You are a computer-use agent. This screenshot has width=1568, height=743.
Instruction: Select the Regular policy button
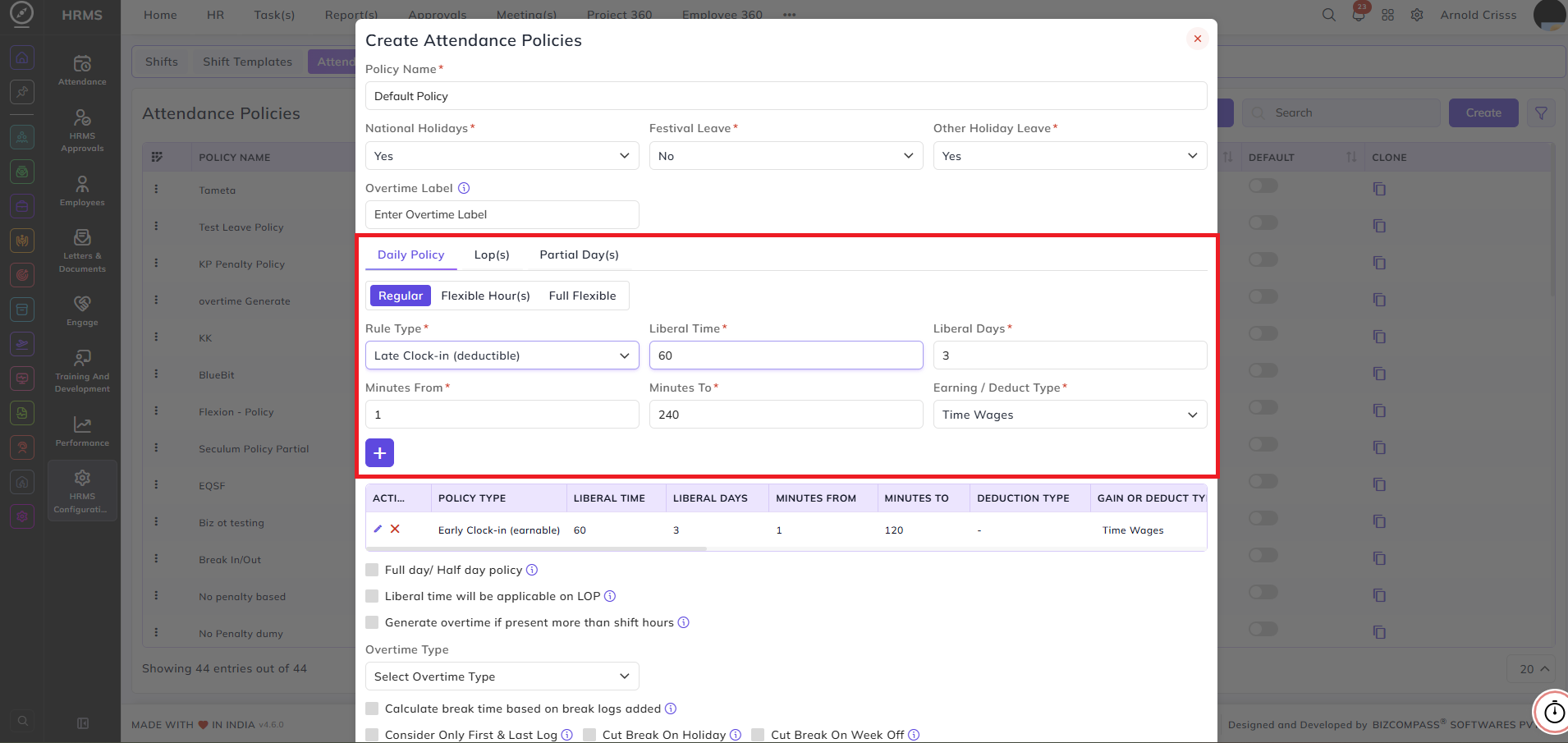(x=401, y=296)
